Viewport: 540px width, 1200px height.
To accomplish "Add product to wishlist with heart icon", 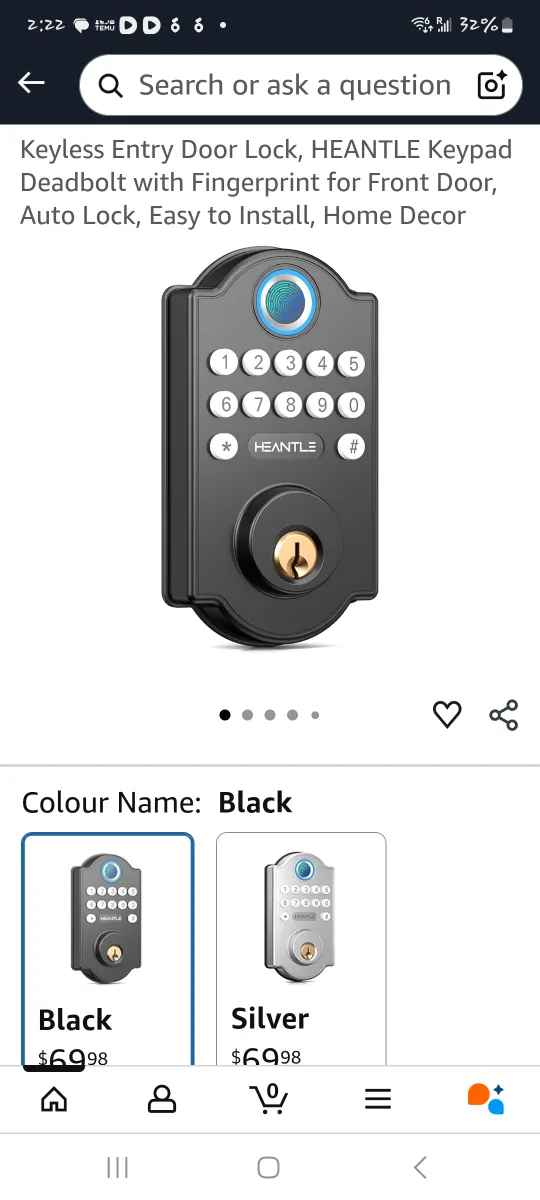I will click(447, 714).
